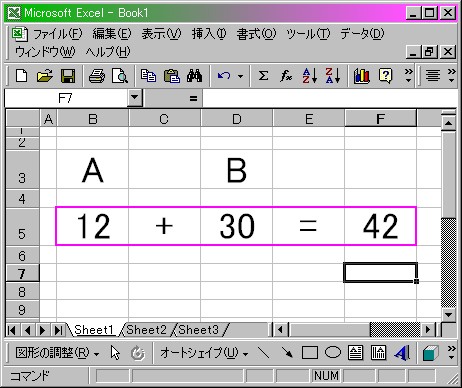Screen dimensions: 462x388
Task: Open the 挿入(I) menu
Action: (209, 34)
